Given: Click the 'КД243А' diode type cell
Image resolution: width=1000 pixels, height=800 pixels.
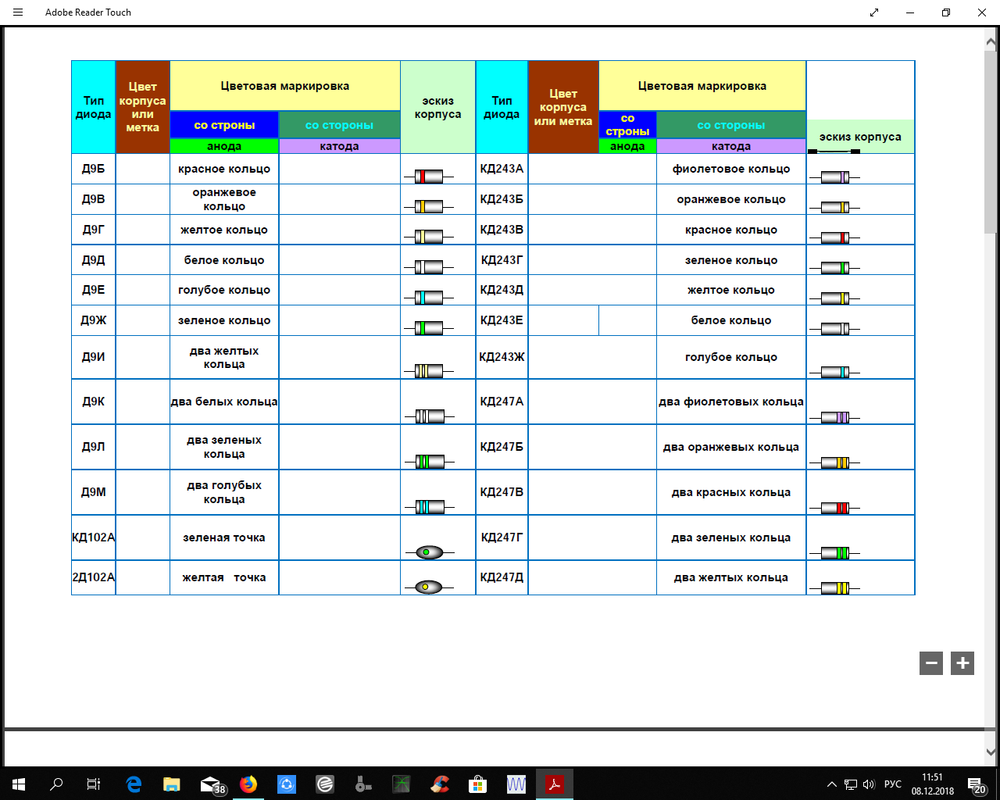Looking at the screenshot, I should (x=501, y=169).
